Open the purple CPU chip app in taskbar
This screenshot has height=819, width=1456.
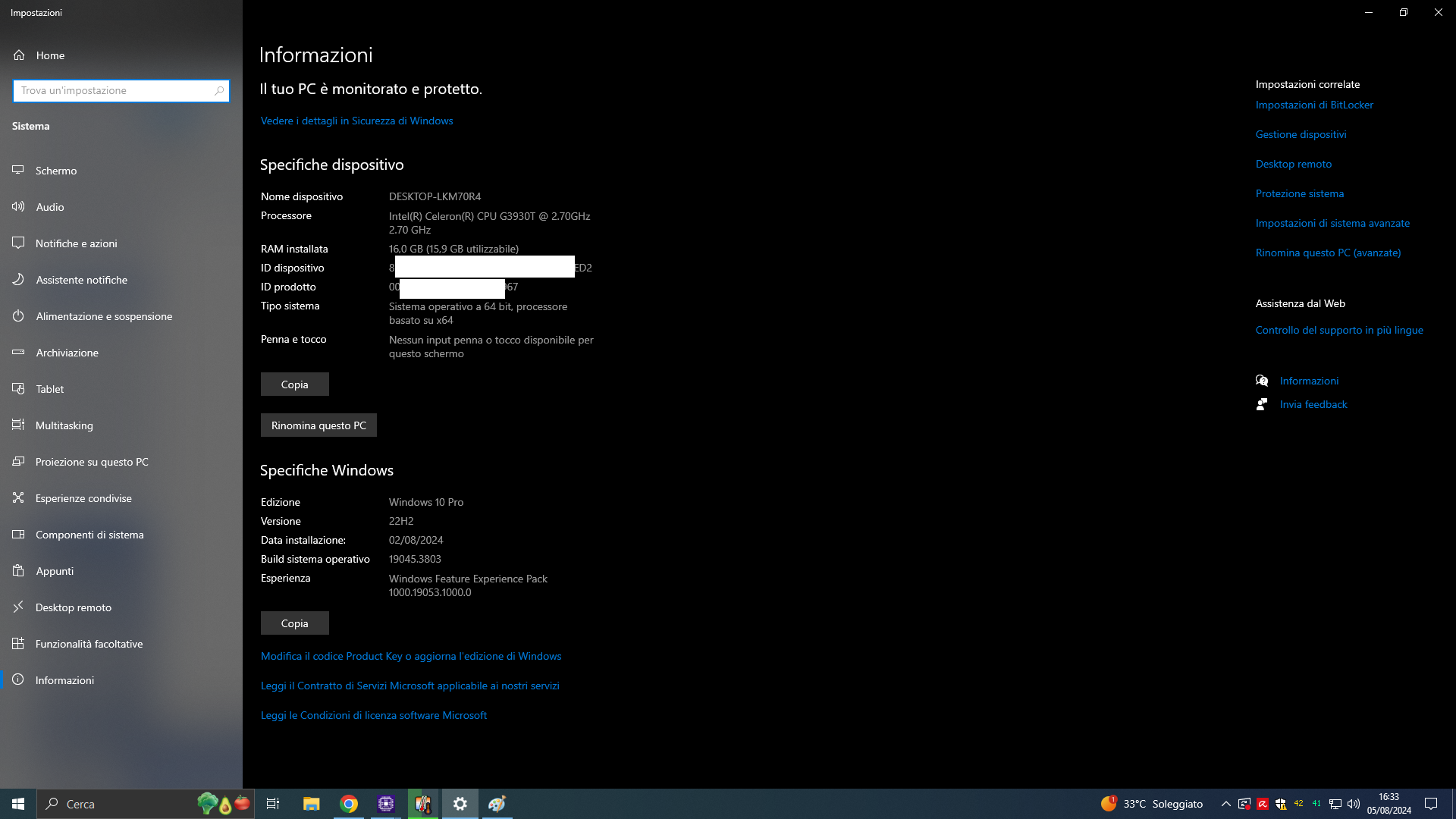click(x=386, y=804)
